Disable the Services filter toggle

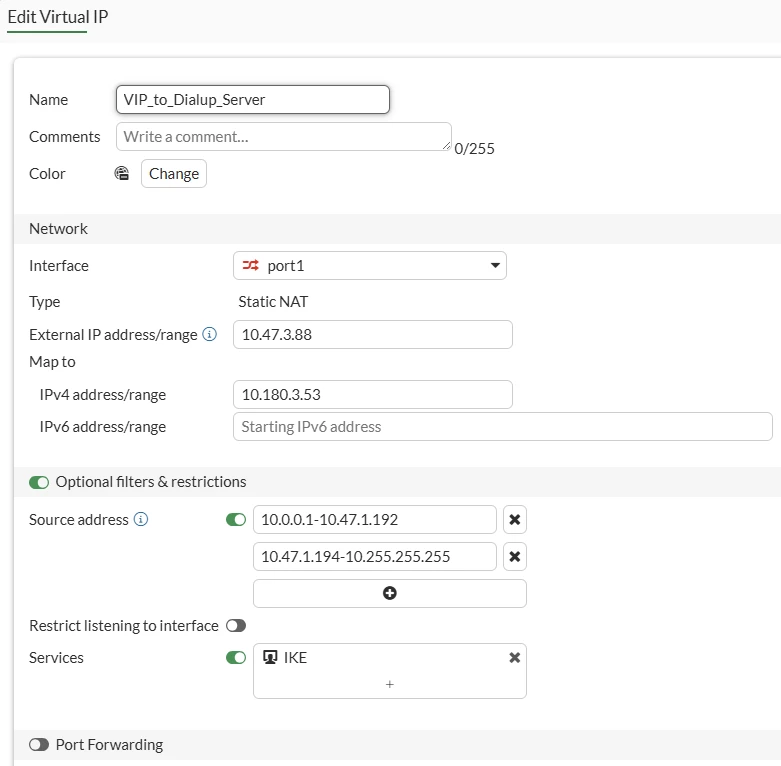click(236, 657)
